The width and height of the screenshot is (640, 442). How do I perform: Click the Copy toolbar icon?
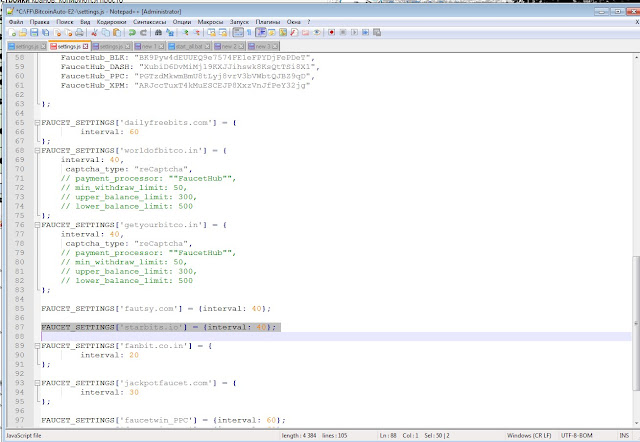[x=106, y=32]
